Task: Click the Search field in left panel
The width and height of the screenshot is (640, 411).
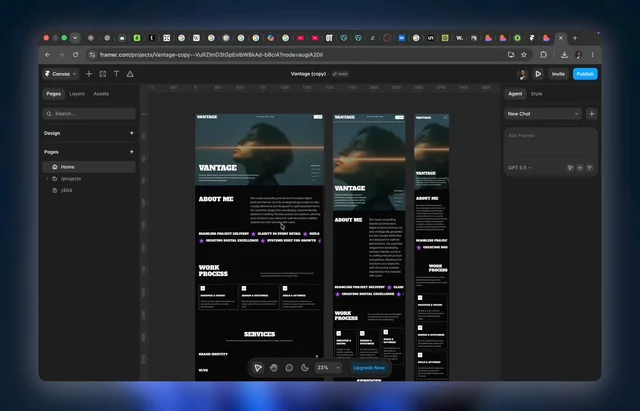Action: (89, 113)
